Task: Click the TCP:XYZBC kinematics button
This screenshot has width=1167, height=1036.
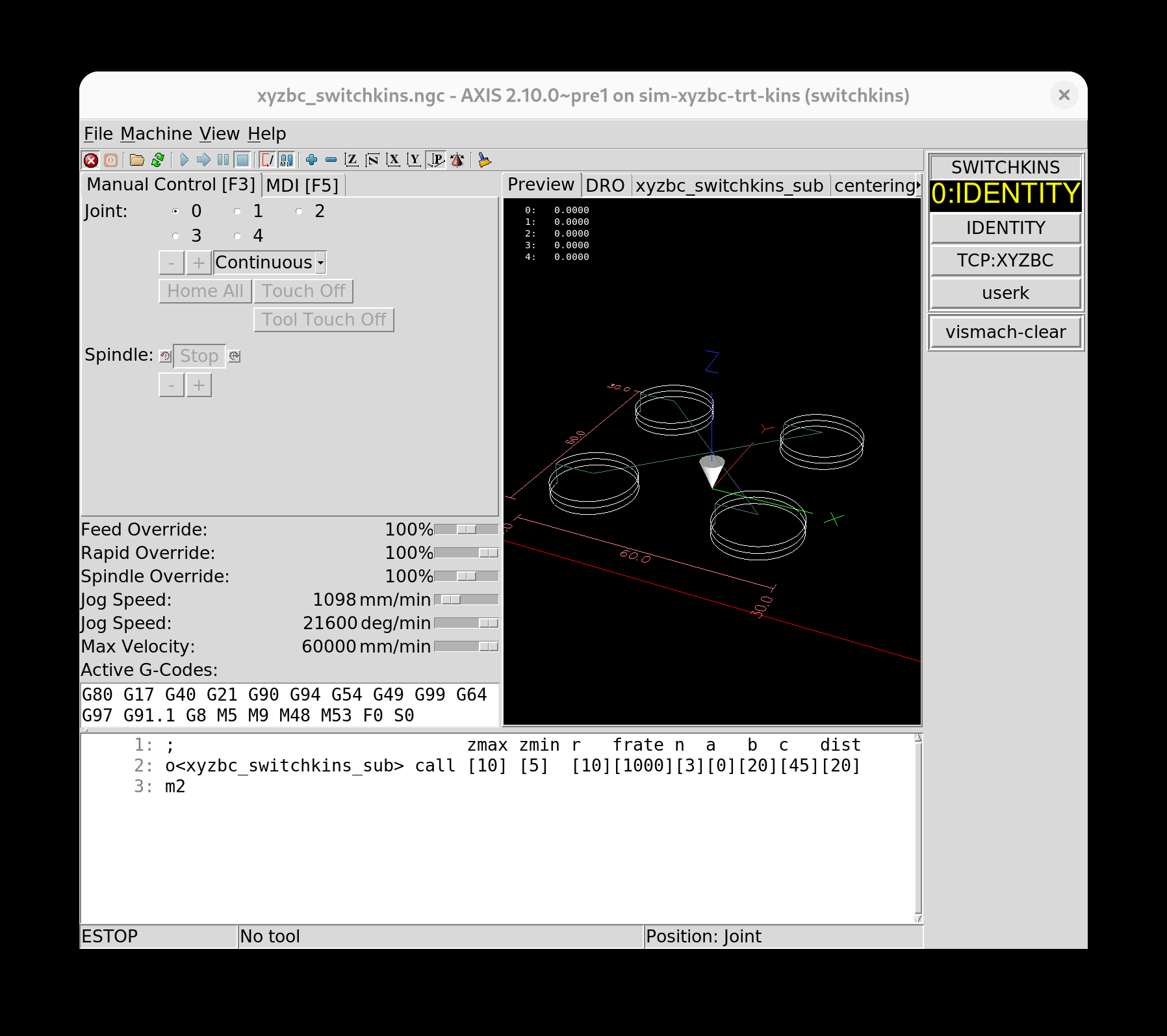Action: pos(1006,261)
